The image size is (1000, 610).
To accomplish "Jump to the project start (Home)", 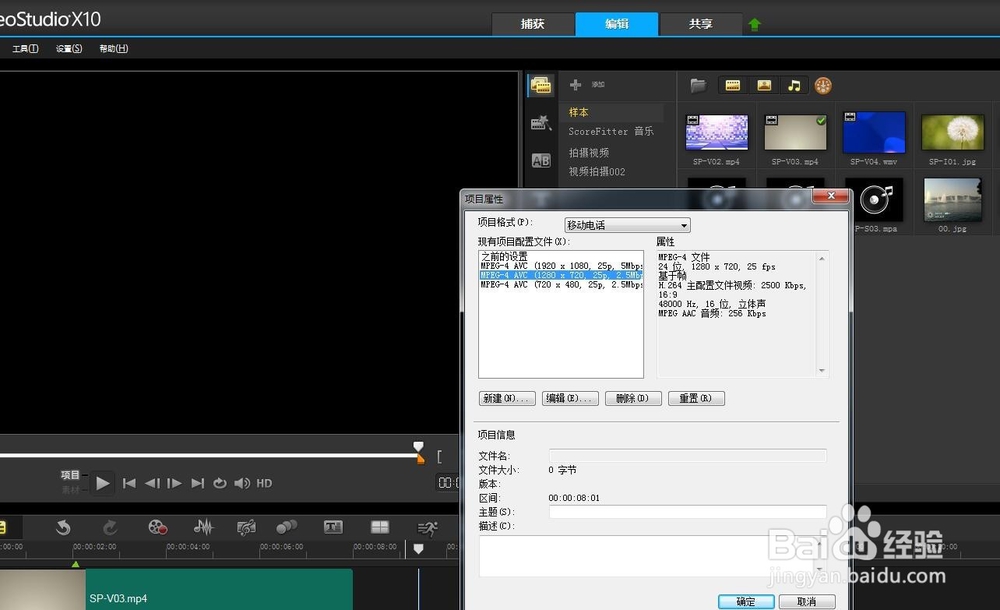I will pos(129,483).
